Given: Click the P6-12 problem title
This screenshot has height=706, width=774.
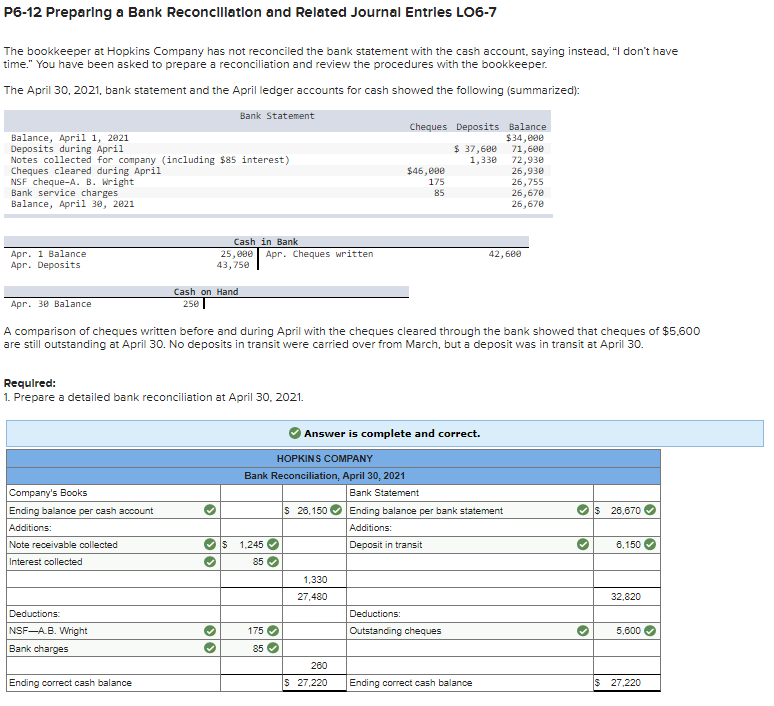Looking at the screenshot, I should point(250,12).
